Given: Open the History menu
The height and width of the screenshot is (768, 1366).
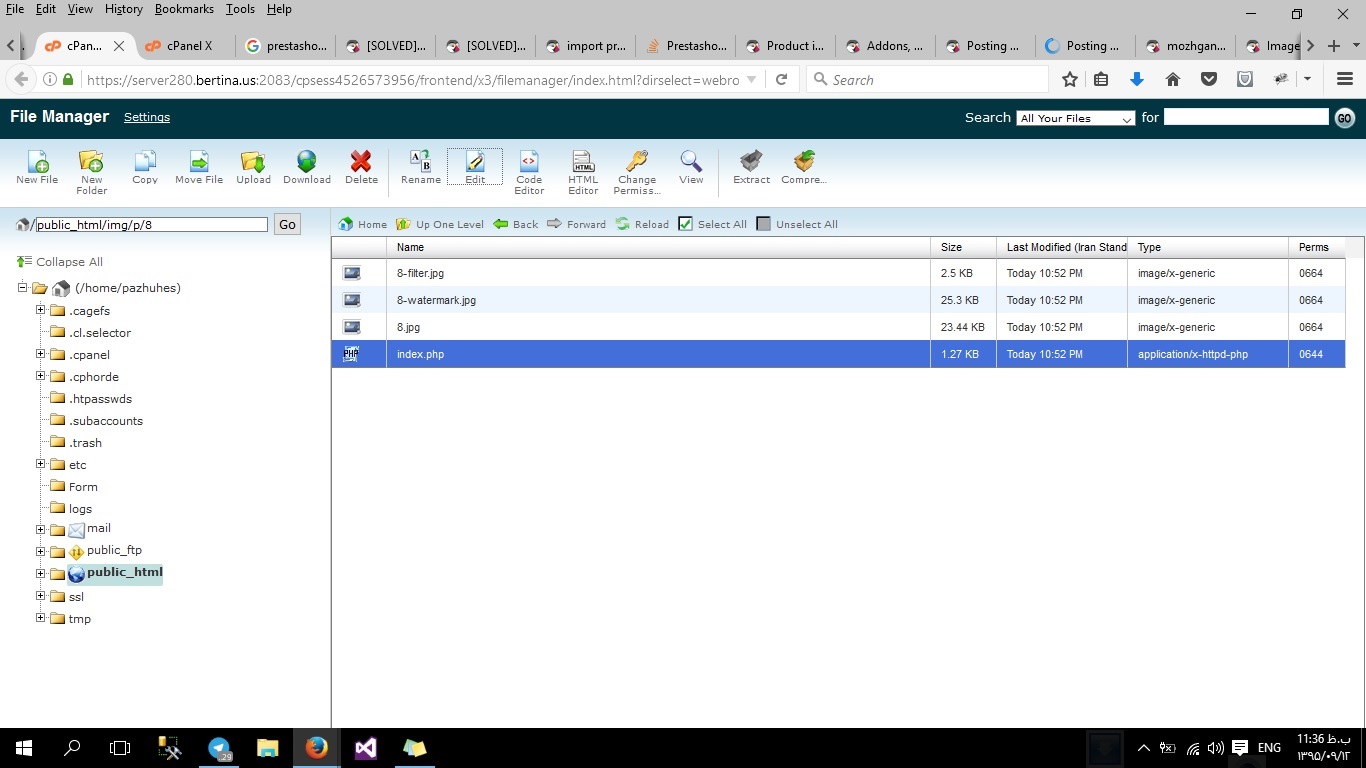Looking at the screenshot, I should (x=123, y=9).
